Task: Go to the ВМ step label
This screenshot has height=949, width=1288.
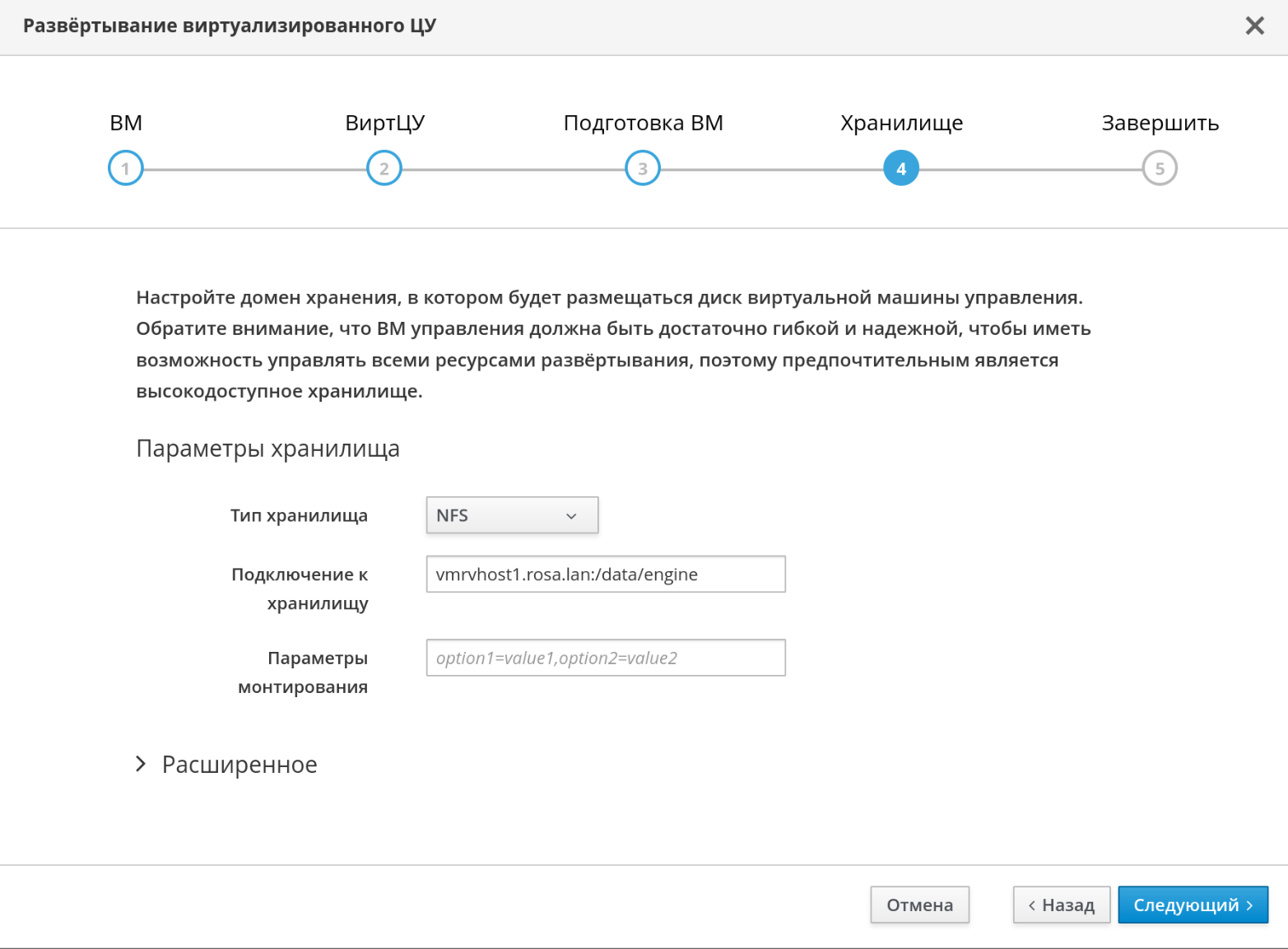Action: 126,123
